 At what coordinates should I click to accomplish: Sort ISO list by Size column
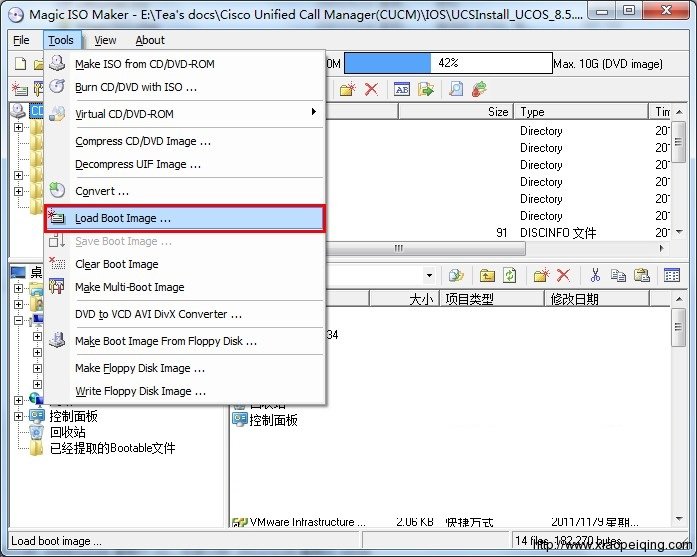(x=456, y=112)
